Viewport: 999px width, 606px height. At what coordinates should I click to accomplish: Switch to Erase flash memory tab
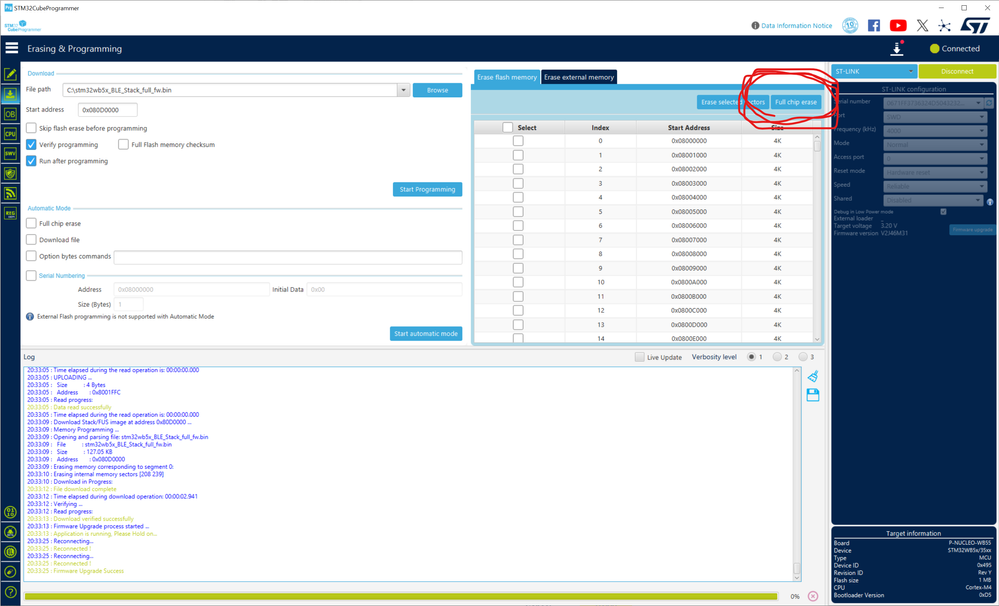coord(507,77)
